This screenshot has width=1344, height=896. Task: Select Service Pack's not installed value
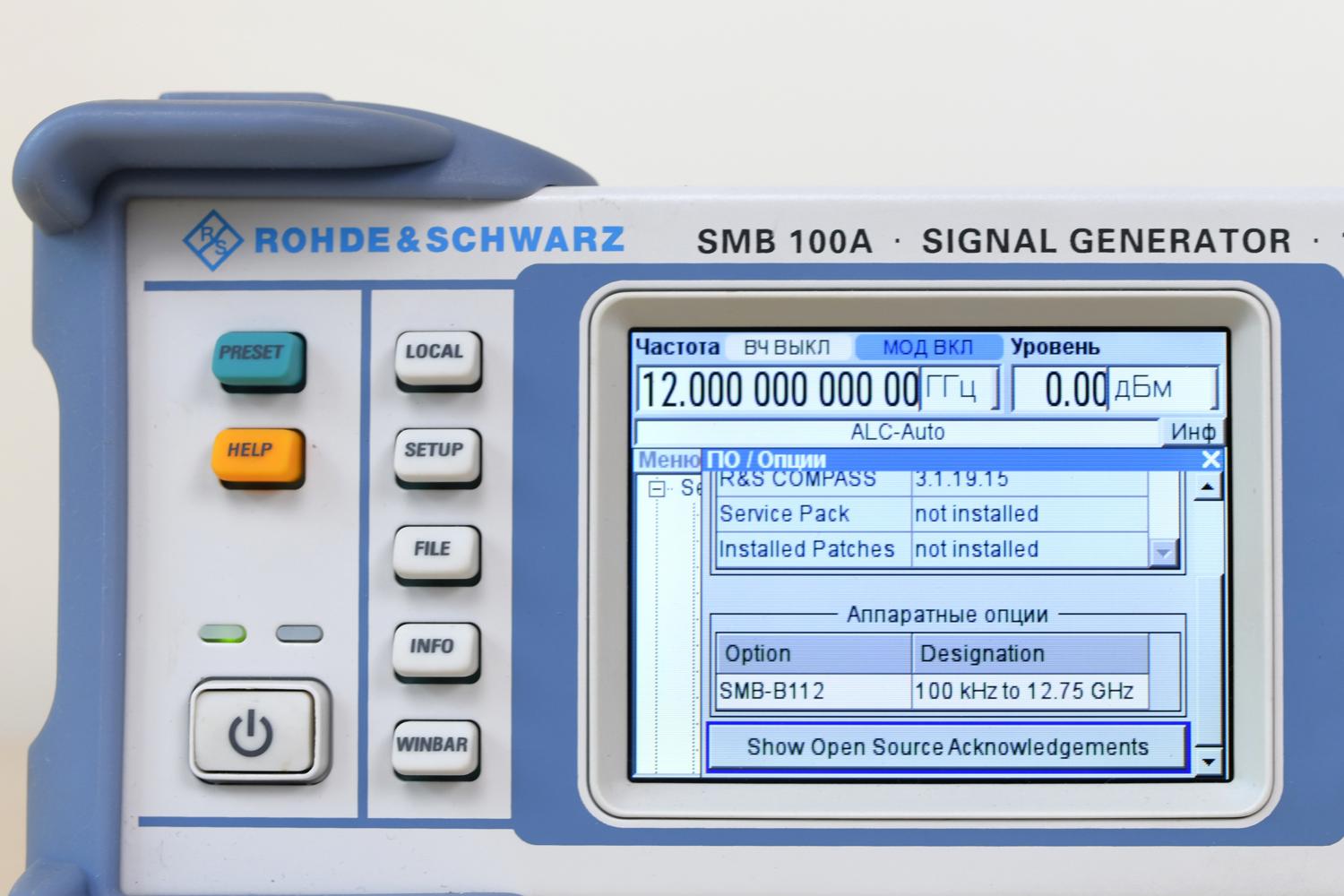coord(1029,514)
